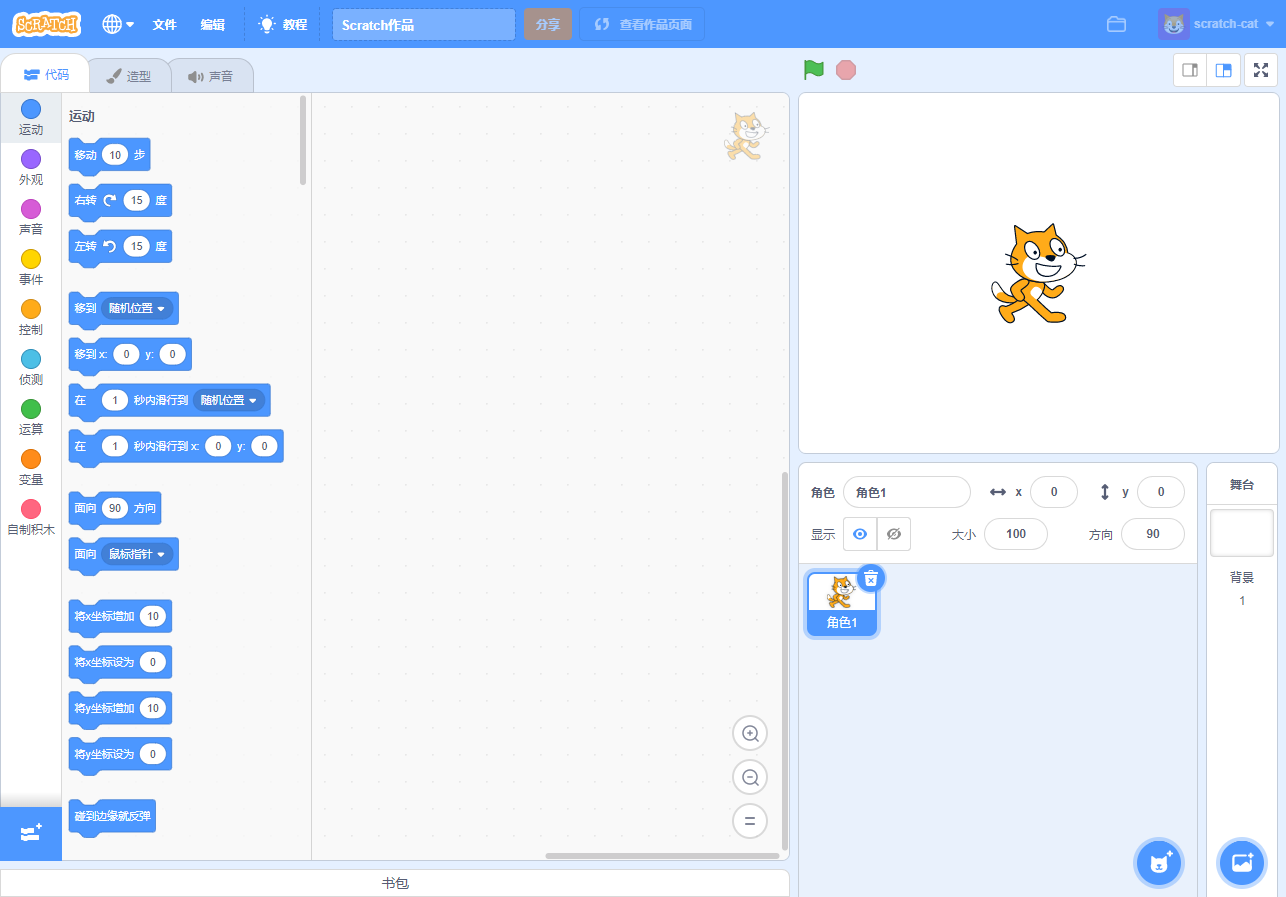
Task: Open 教程 tutorials with lightbulb
Action: click(x=283, y=24)
